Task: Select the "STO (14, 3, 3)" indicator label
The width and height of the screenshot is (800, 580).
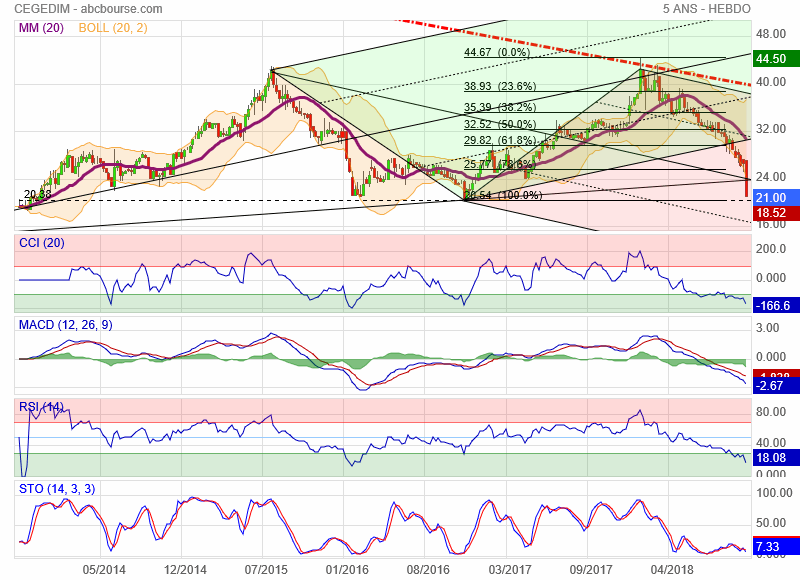Action: click(57, 489)
